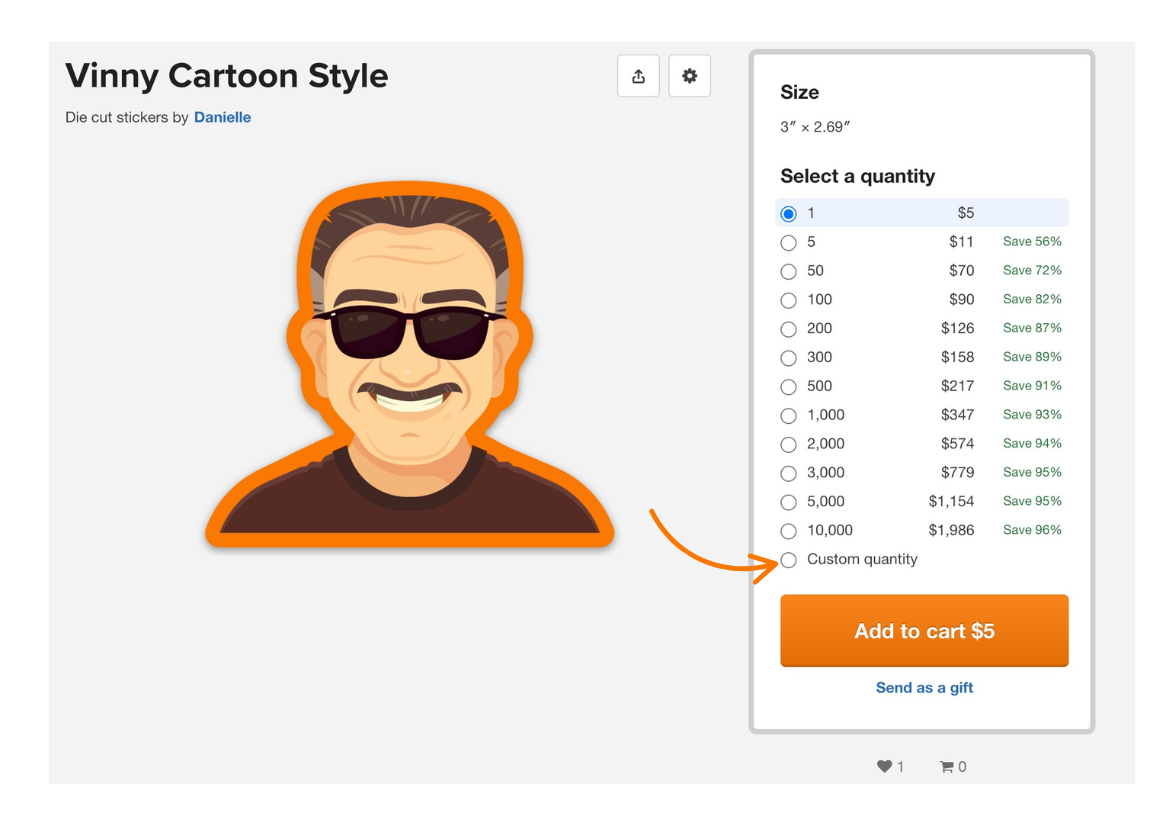Open the shopping cart icon
This screenshot has width=1173, height=824.
coord(947,766)
